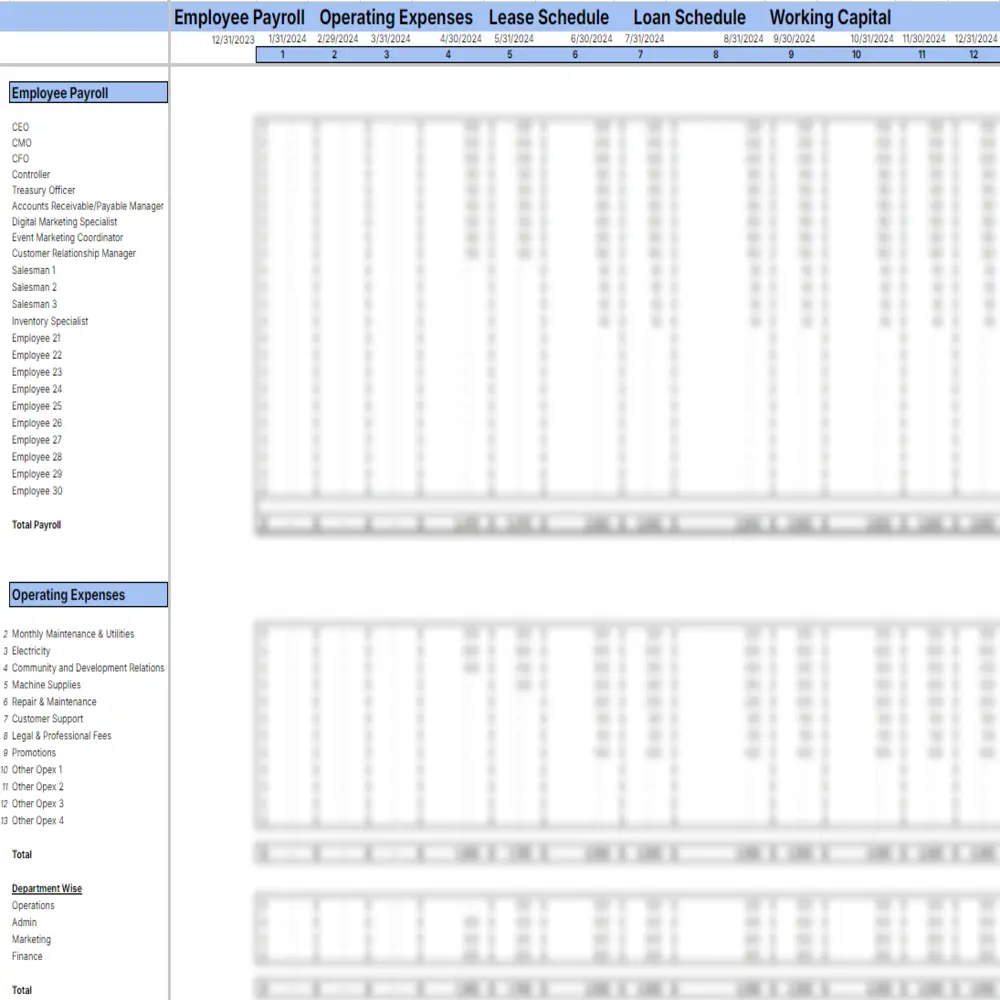The height and width of the screenshot is (1000, 1000).
Task: Click the Employee Payroll navigation header
Action: pyautogui.click(x=238, y=17)
